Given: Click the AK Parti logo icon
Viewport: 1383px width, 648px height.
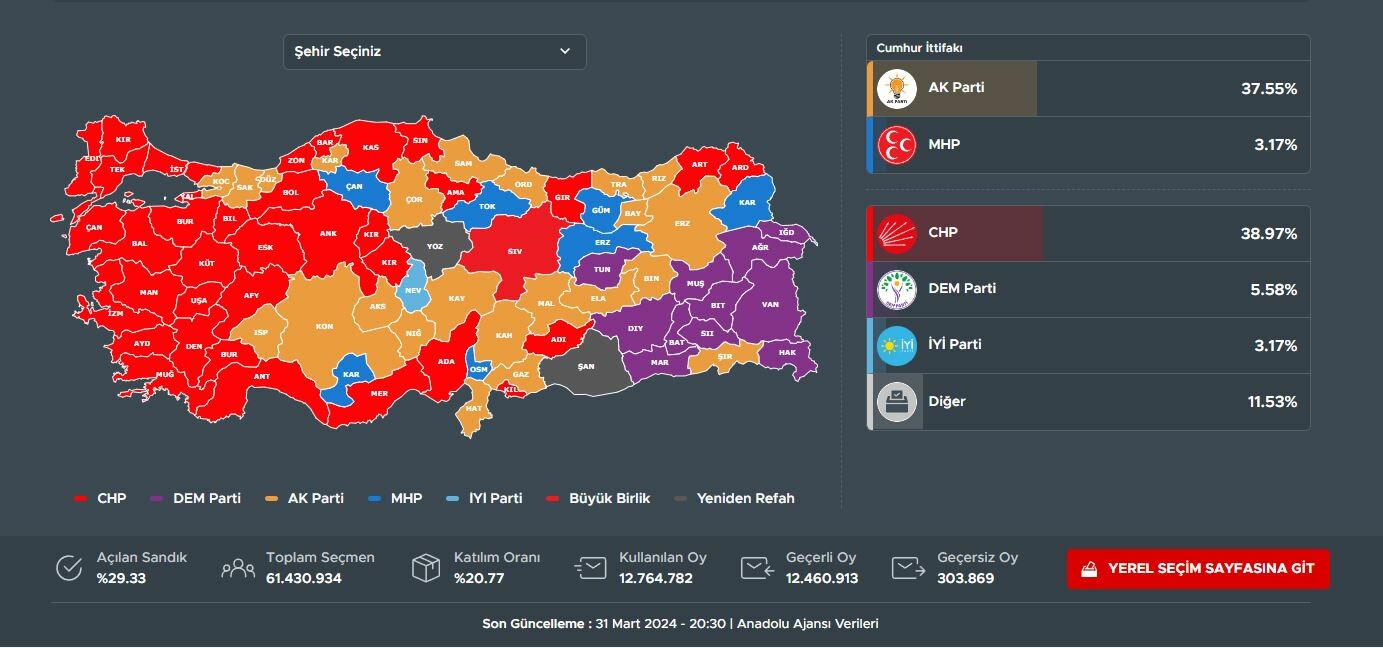Looking at the screenshot, I should [897, 89].
